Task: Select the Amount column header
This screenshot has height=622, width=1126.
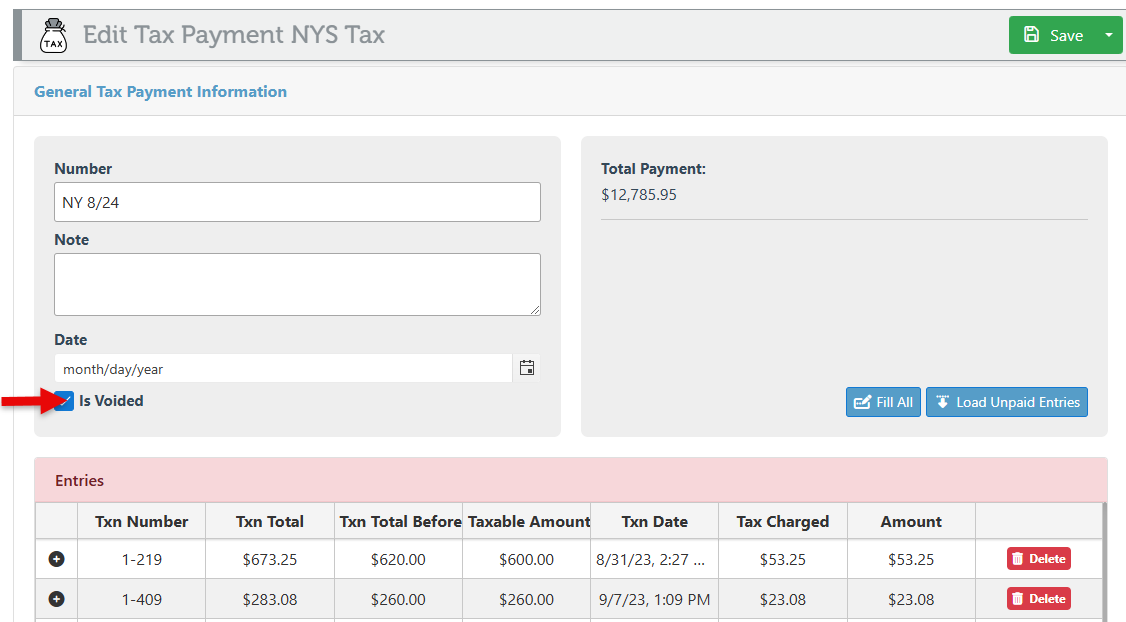Action: [x=911, y=521]
